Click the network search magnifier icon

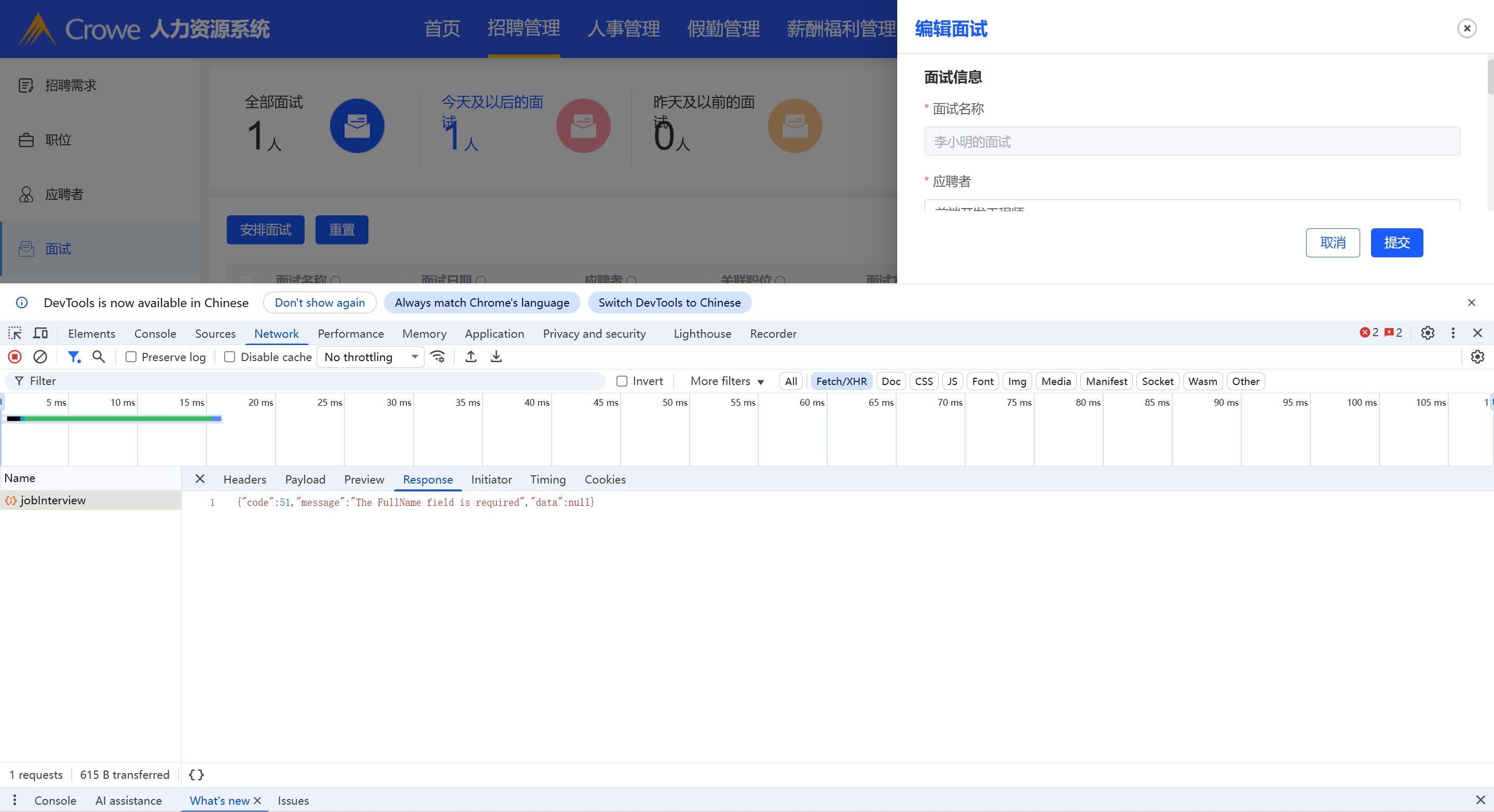99,356
